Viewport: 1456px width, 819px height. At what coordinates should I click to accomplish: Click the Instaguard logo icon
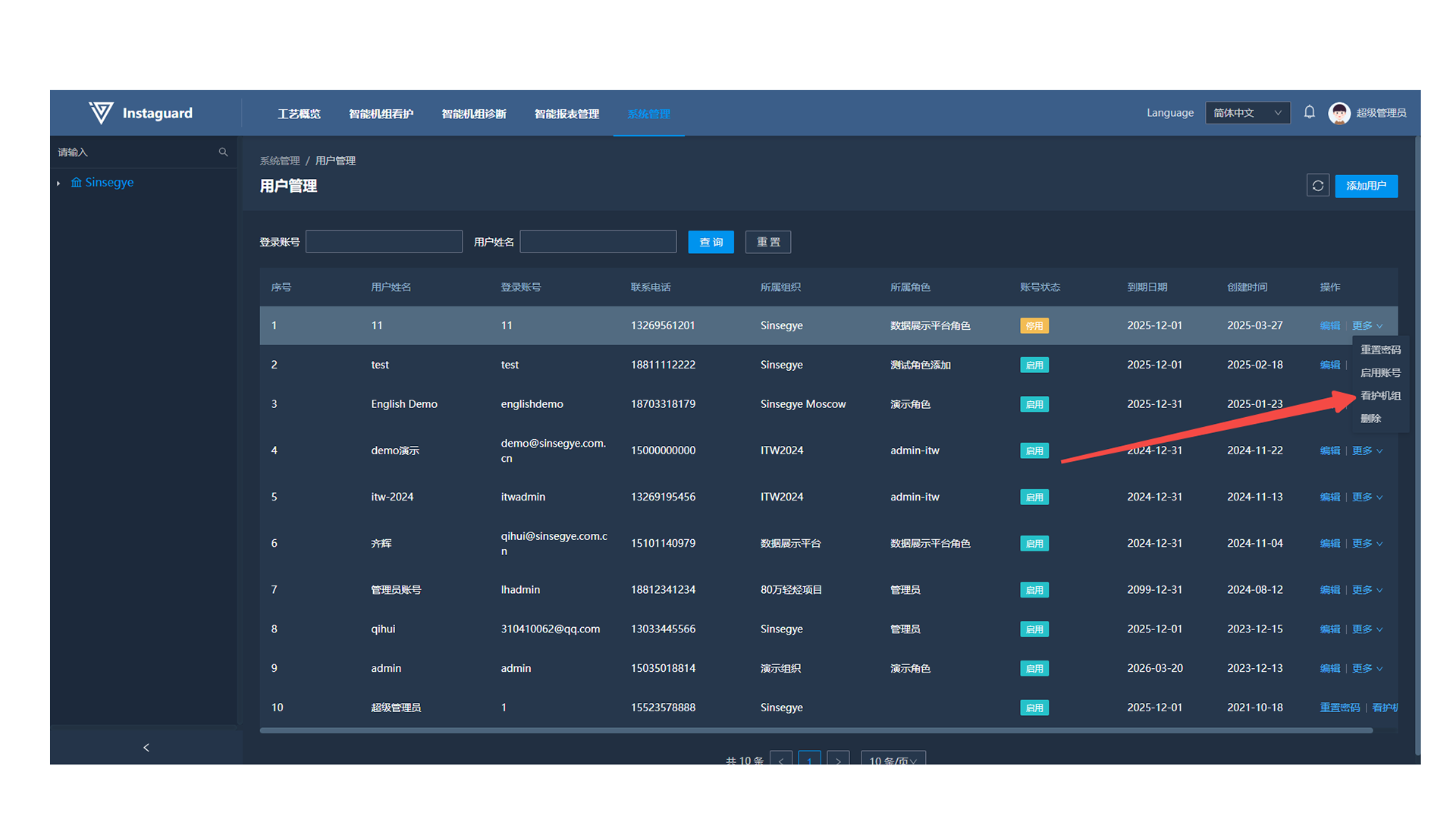pos(101,113)
